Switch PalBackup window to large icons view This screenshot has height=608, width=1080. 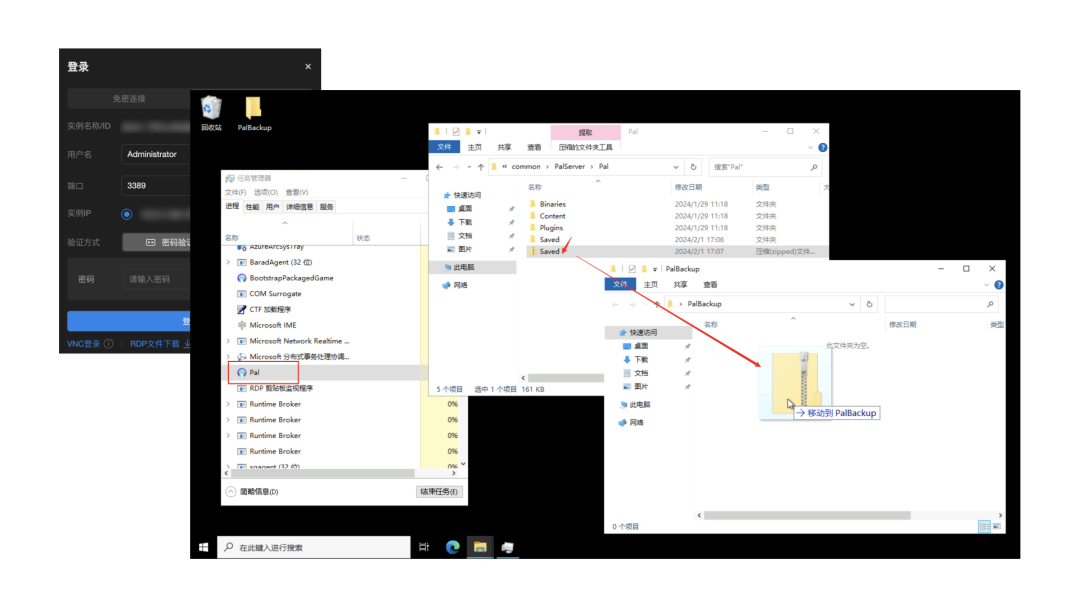[997, 527]
